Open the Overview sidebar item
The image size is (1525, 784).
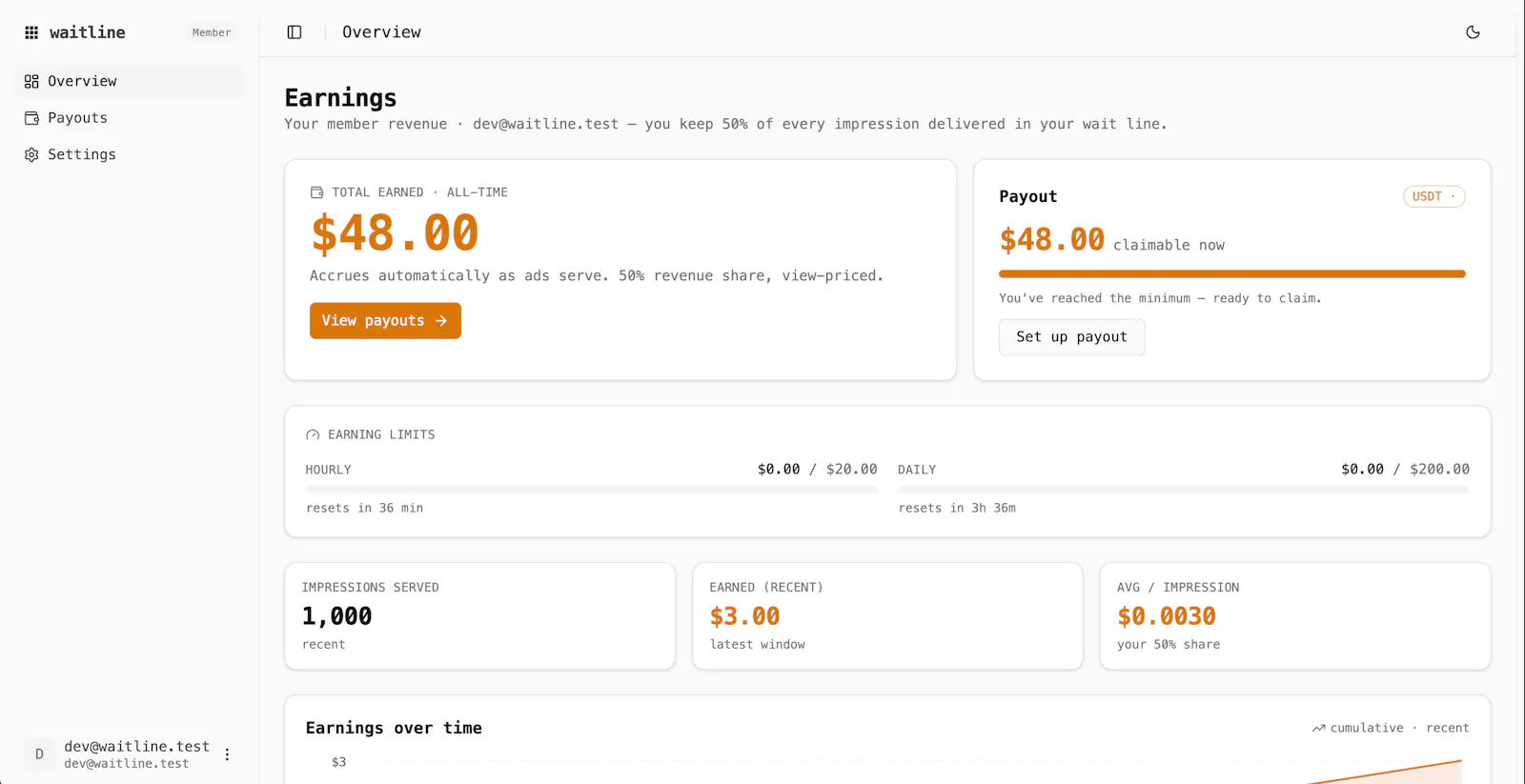coord(130,81)
